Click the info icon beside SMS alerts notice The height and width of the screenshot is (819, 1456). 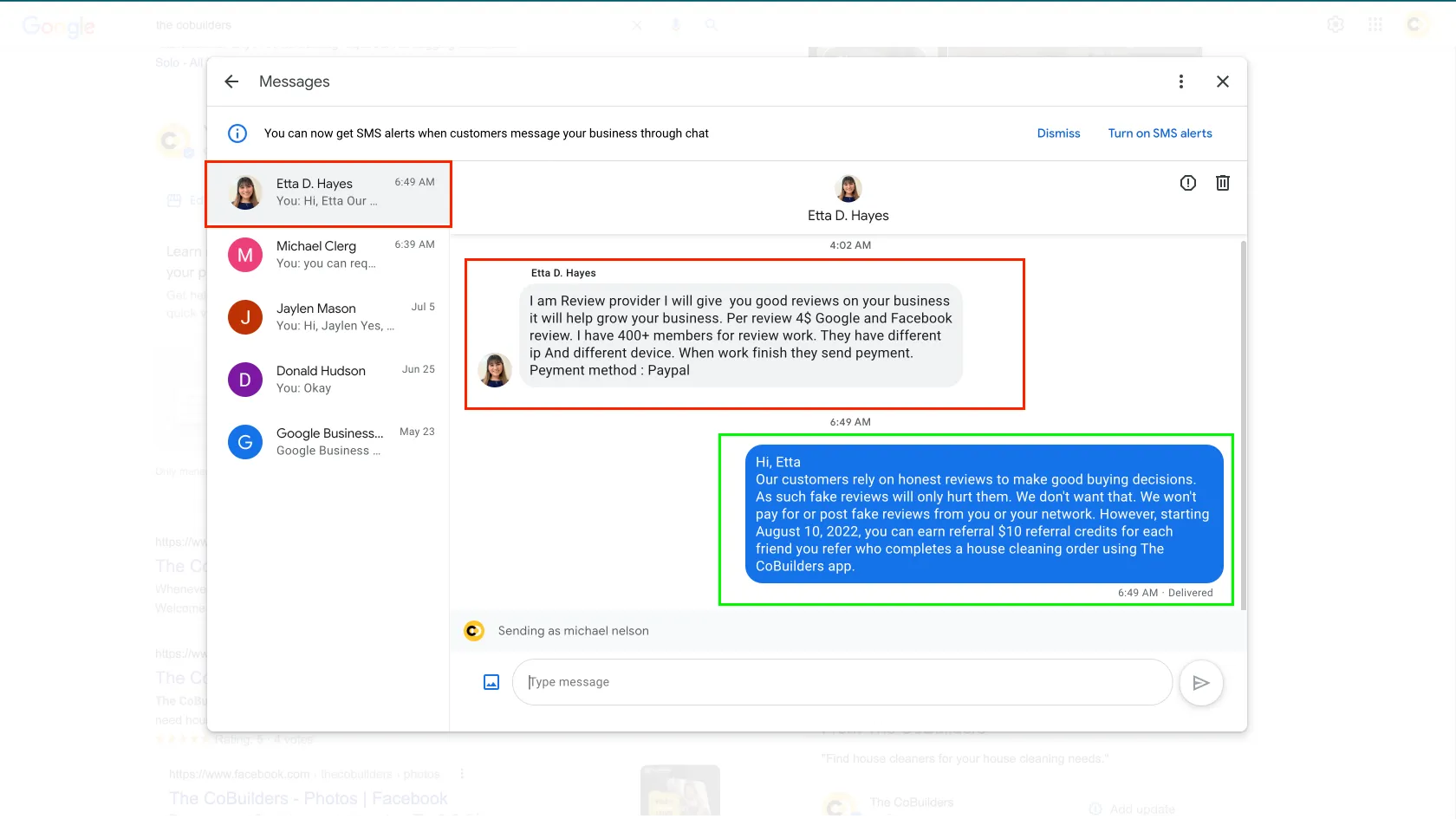(x=237, y=133)
